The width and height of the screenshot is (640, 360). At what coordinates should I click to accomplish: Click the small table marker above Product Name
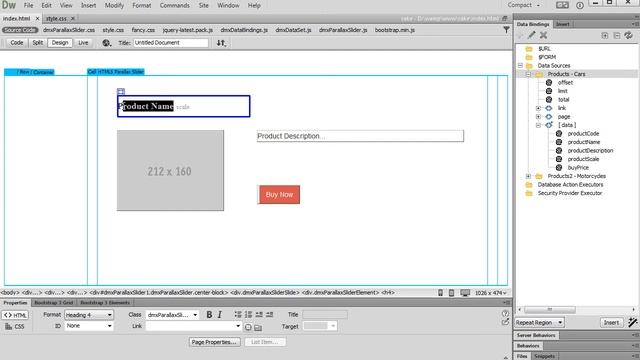[121, 91]
